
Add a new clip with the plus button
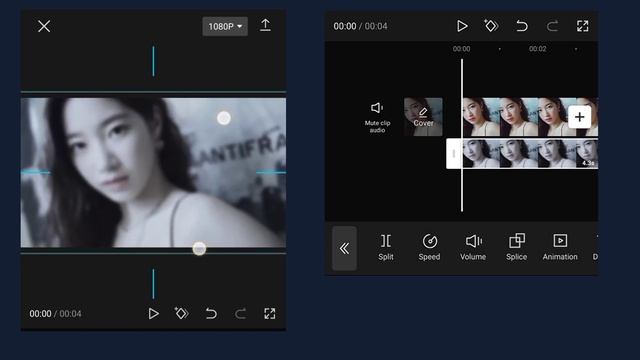[x=579, y=117]
